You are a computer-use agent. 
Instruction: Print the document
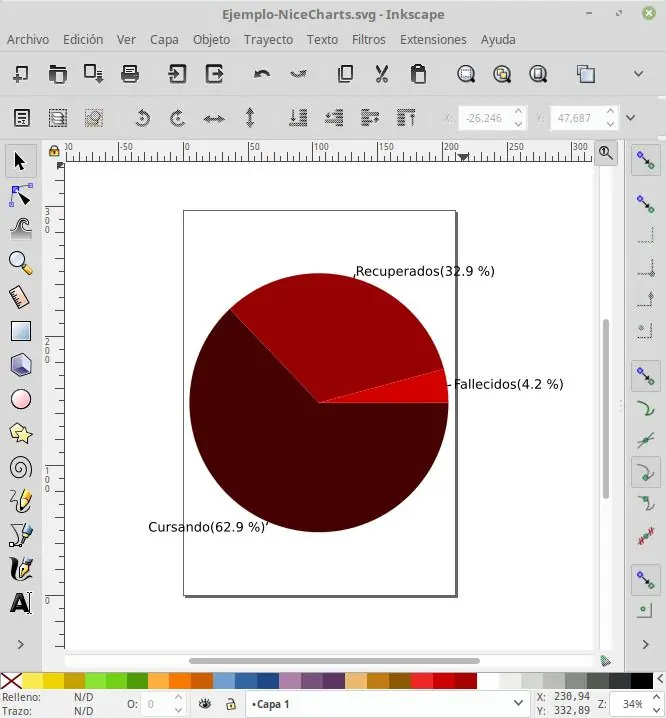coord(130,74)
